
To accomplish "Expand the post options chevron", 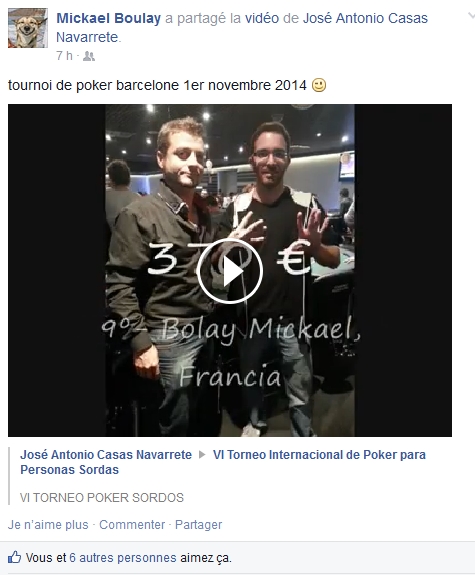I will pyautogui.click(x=471, y=15).
